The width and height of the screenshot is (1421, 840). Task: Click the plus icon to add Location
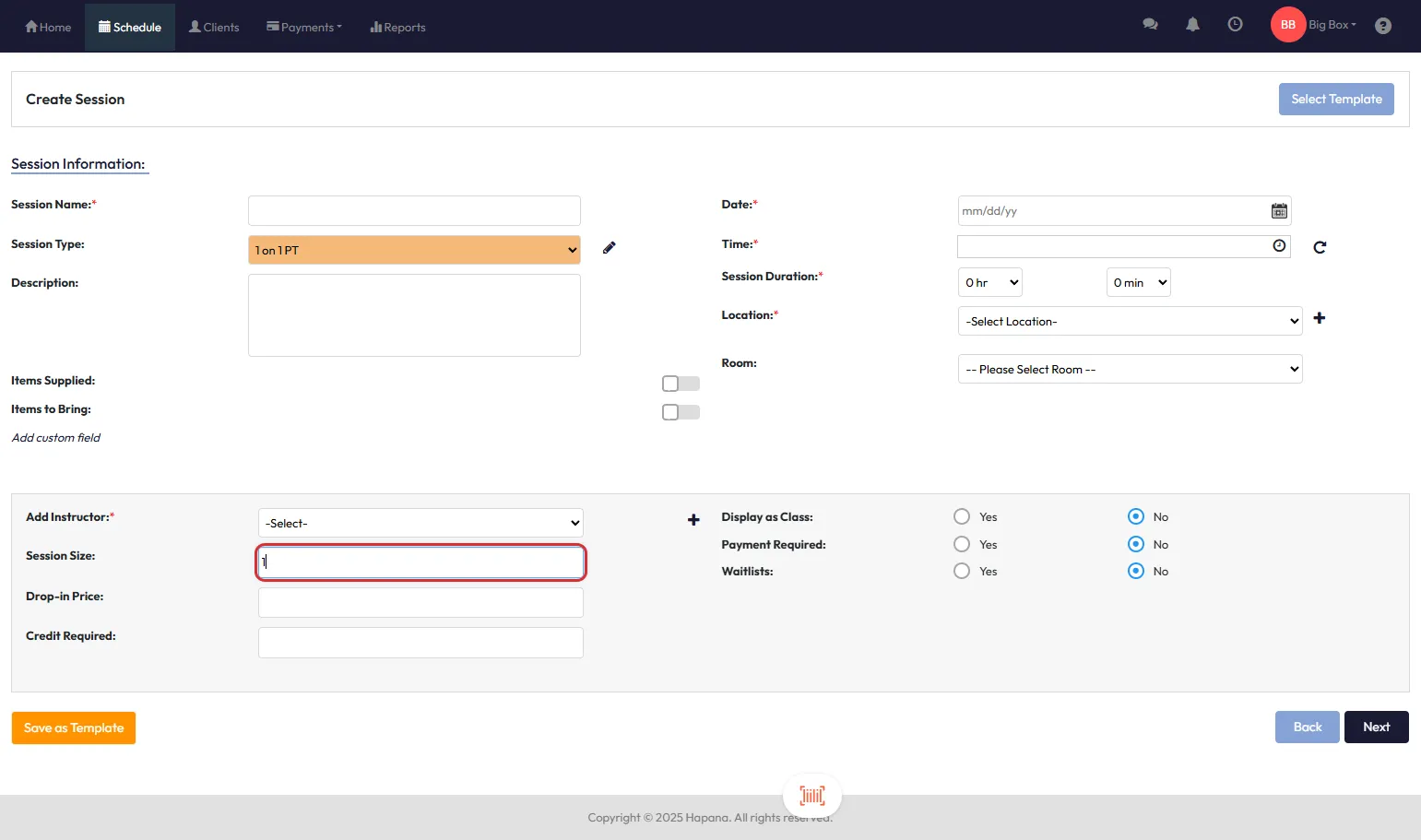(1320, 318)
